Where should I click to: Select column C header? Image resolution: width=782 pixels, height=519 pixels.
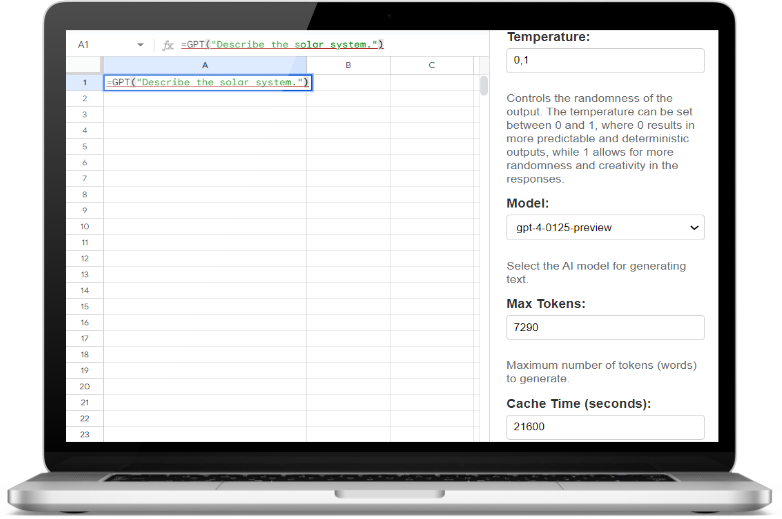[x=431, y=65]
